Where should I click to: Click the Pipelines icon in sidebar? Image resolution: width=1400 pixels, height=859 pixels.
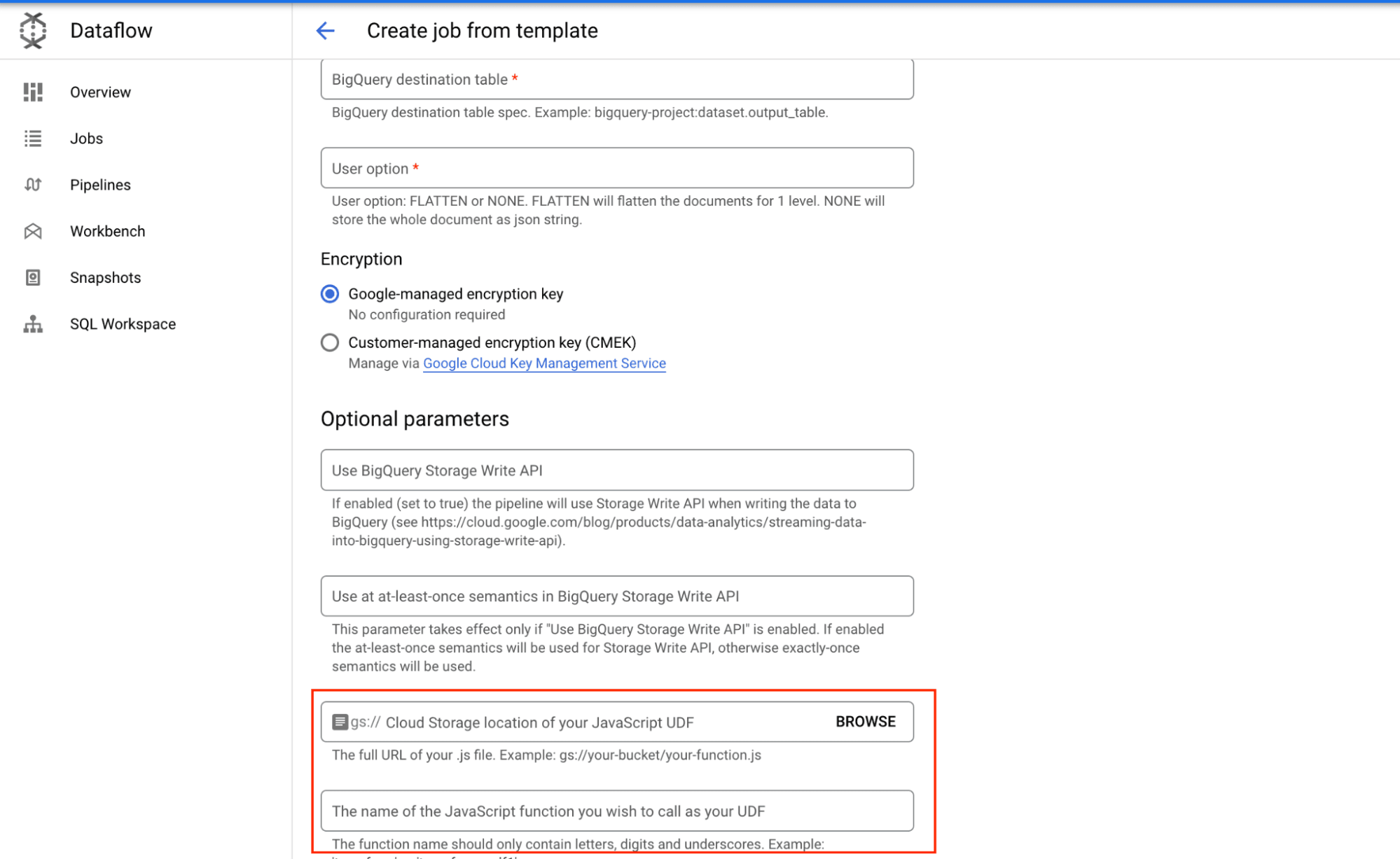33,185
